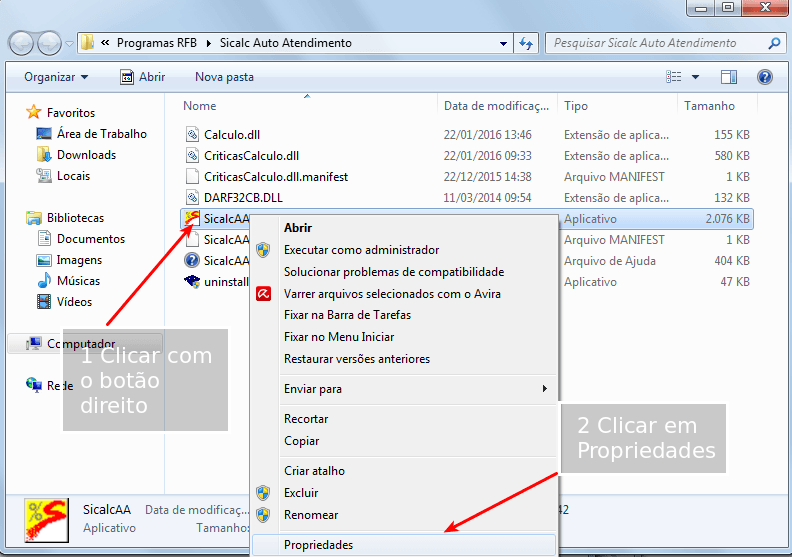This screenshot has width=792, height=557.
Task: Select Favoritos star in navigation pane
Action: click(x=34, y=112)
